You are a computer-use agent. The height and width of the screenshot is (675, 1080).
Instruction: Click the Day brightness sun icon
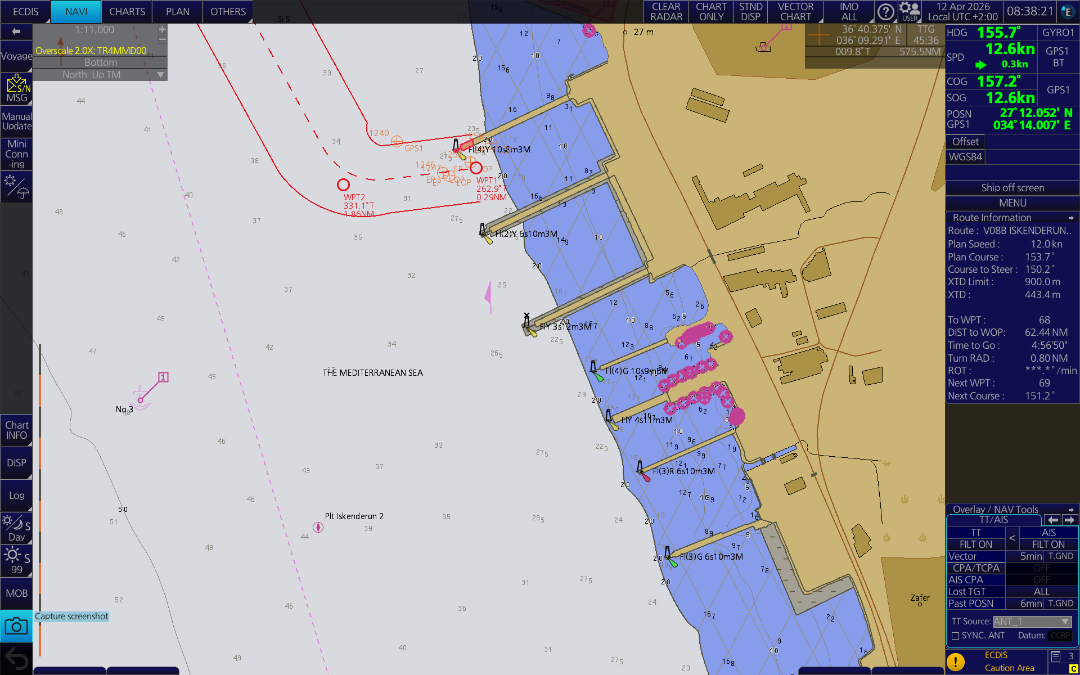(16, 528)
